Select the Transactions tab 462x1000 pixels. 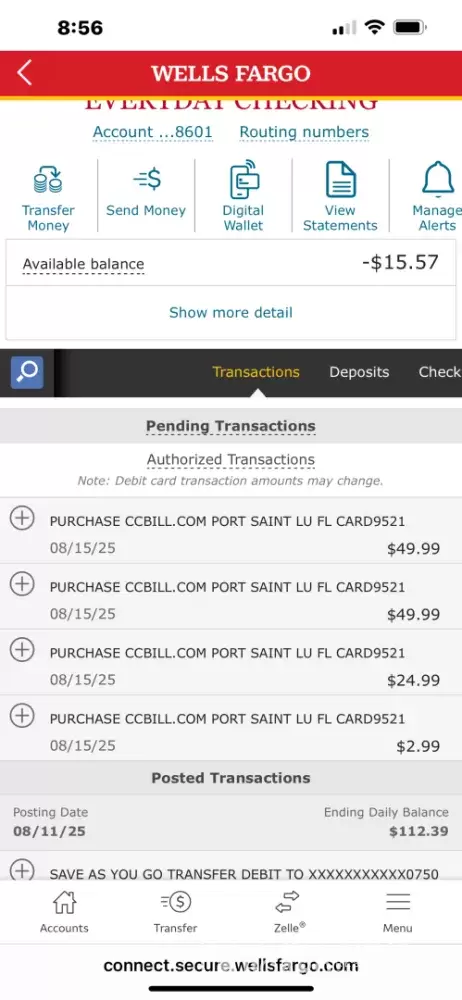tap(256, 372)
